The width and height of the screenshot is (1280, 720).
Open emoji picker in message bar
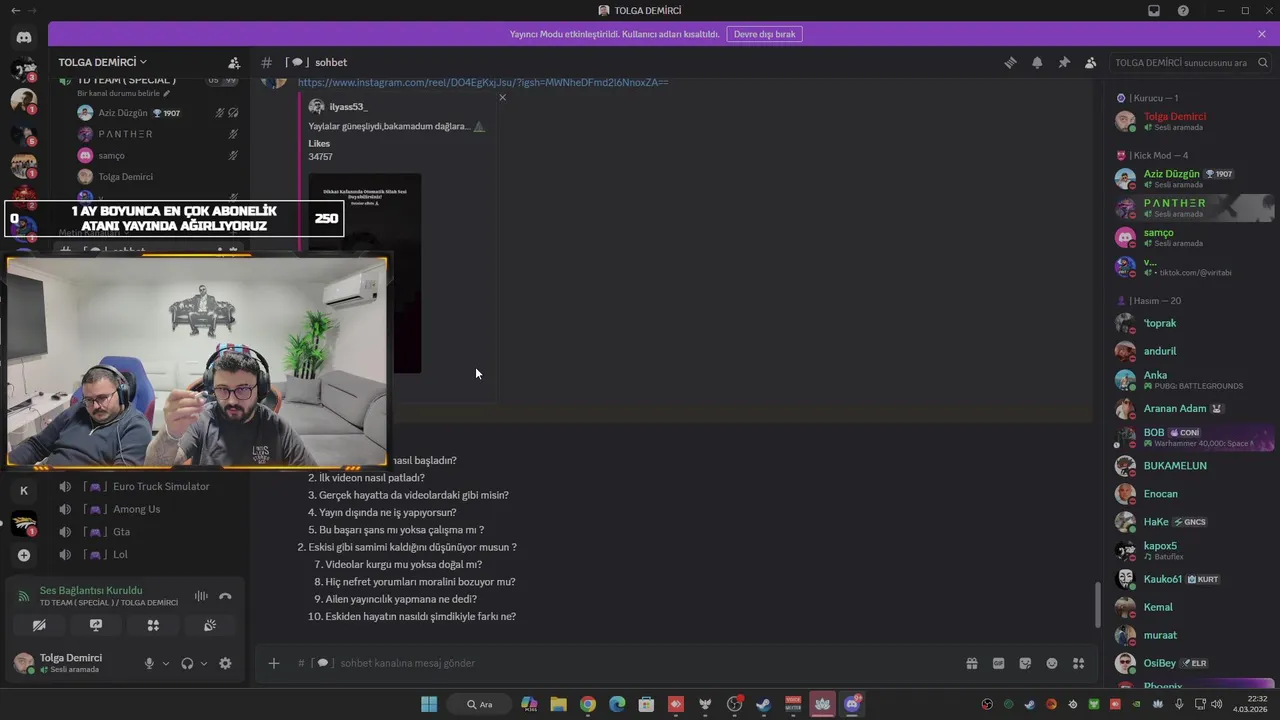pyautogui.click(x=1052, y=663)
